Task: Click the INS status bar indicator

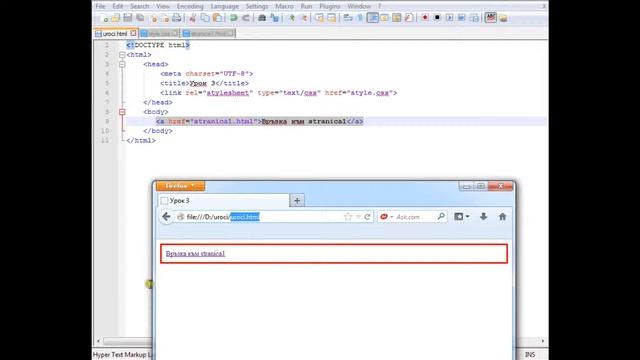Action: (530, 354)
